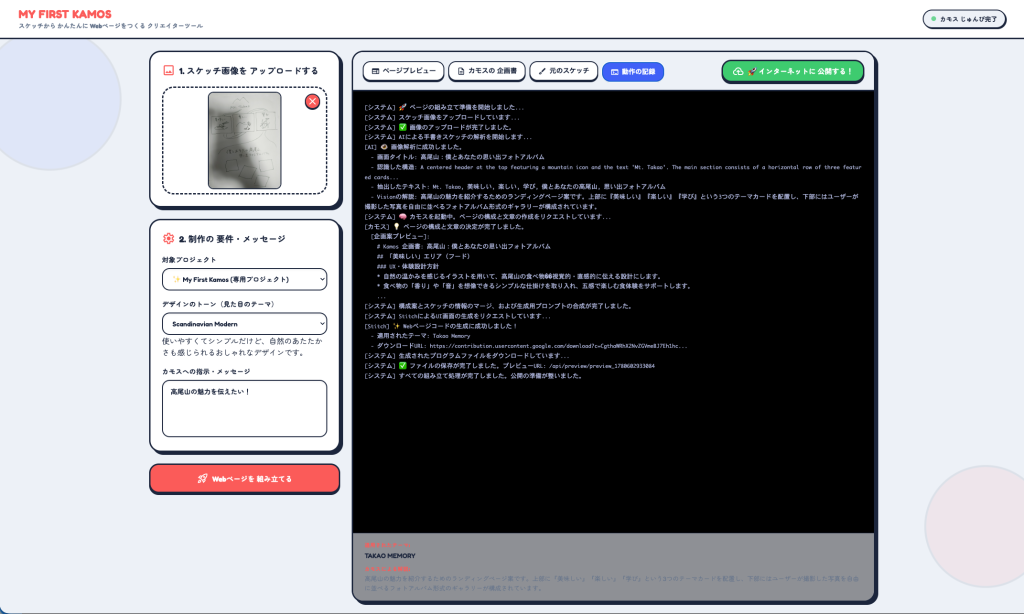The height and width of the screenshot is (614, 1024).
Task: Click the インターネットに公開する button
Action: (x=793, y=71)
